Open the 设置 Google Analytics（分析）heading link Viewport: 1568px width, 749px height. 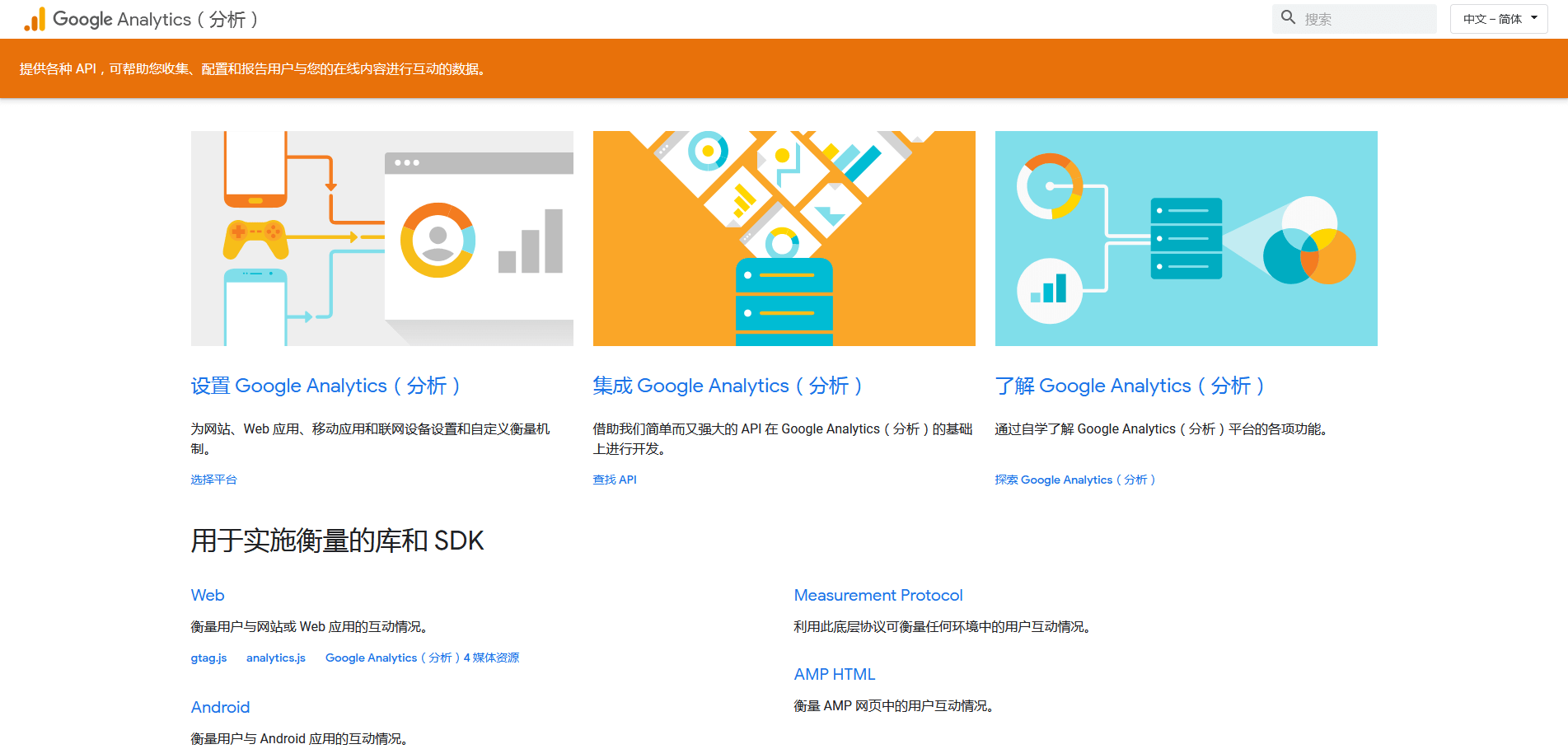pyautogui.click(x=325, y=386)
